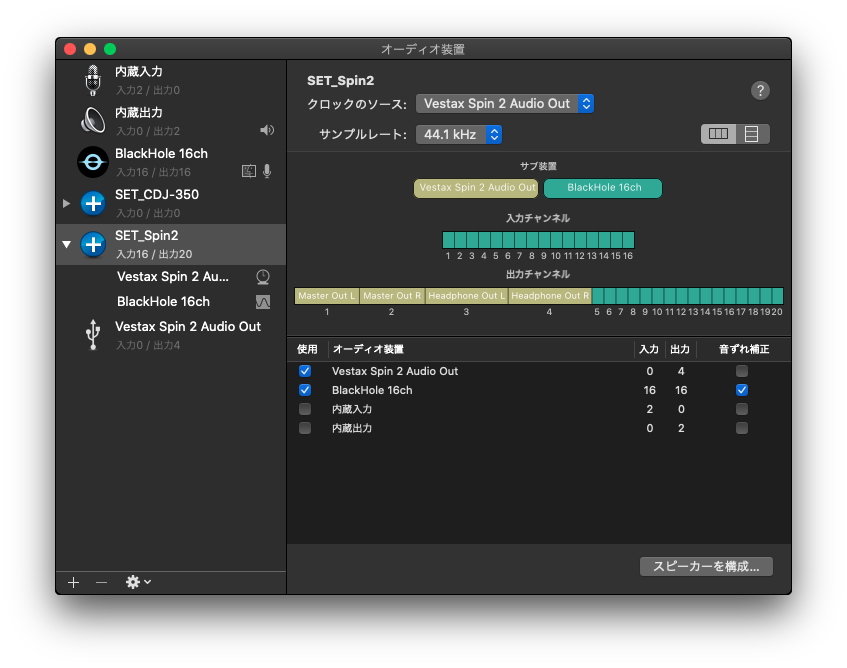847x668 pixels.
Task: Click the BlackHole 16ch table row name
Action: (x=372, y=390)
